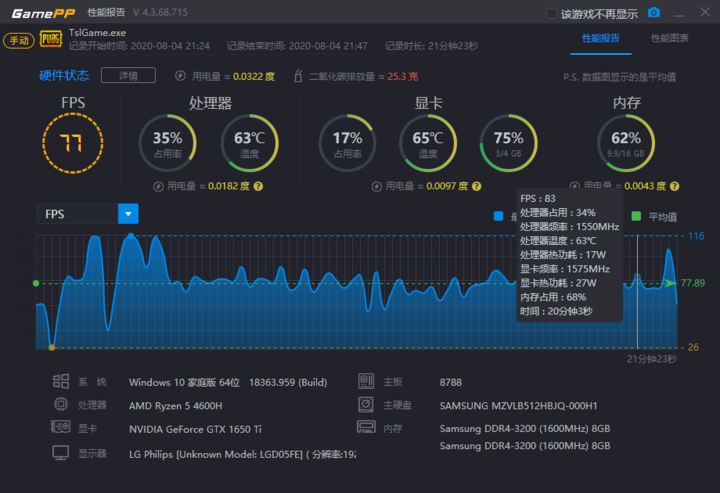
Task: Click the 26 minimum FPS value
Action: coord(693,347)
